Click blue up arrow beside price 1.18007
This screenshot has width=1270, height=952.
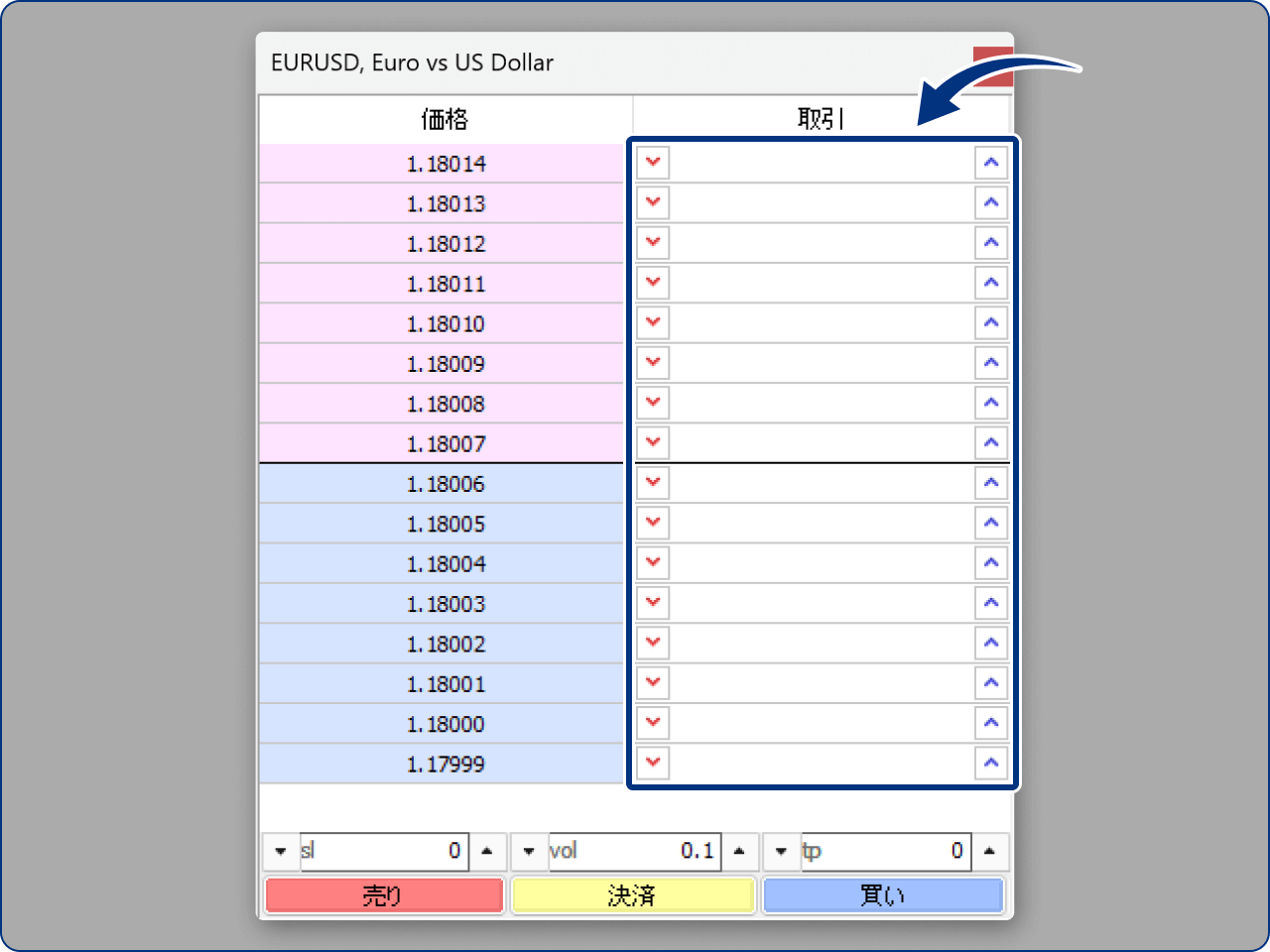coord(990,443)
